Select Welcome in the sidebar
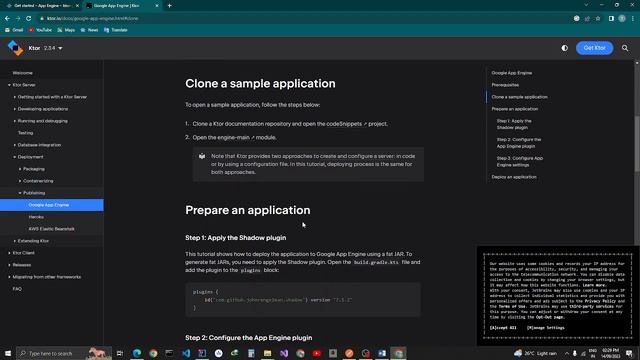Screen dimensions: 640x360 (x=22, y=73)
